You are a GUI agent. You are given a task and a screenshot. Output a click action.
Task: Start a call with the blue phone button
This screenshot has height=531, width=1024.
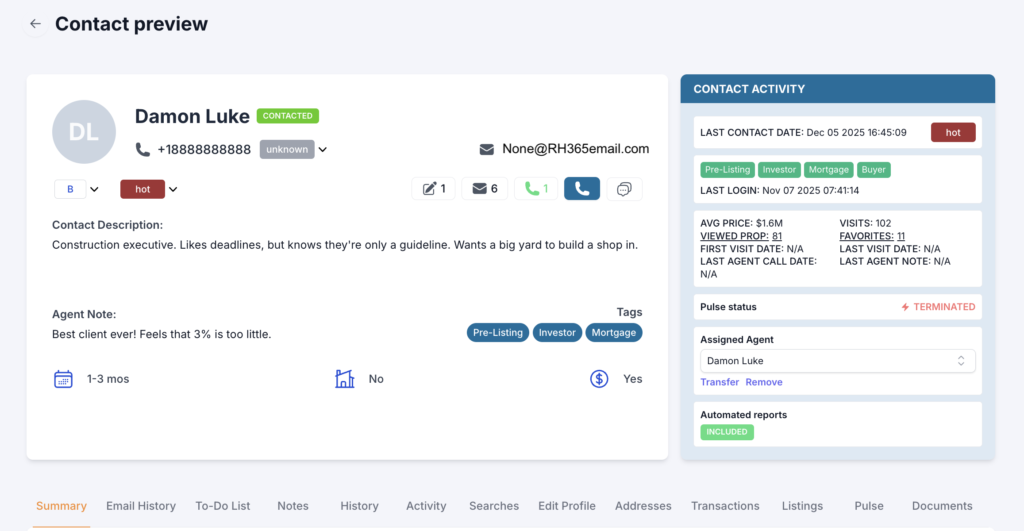[582, 189]
